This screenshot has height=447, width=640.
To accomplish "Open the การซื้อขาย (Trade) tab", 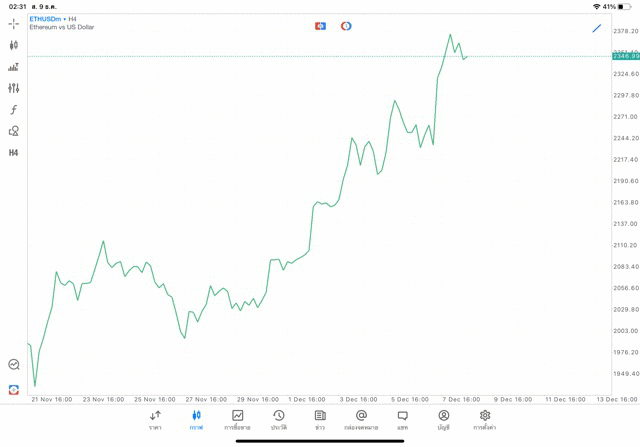I will 237,420.
